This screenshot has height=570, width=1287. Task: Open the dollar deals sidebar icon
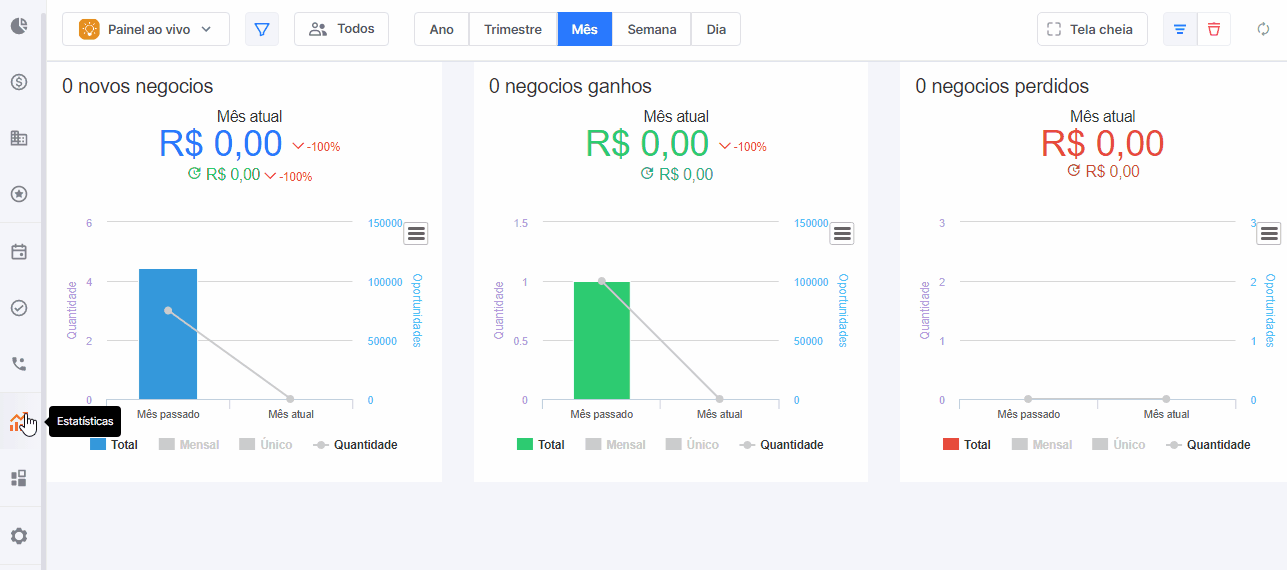coord(18,82)
